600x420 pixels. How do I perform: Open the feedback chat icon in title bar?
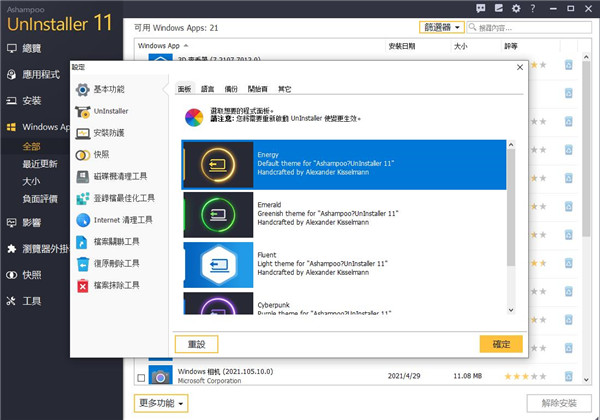point(481,8)
